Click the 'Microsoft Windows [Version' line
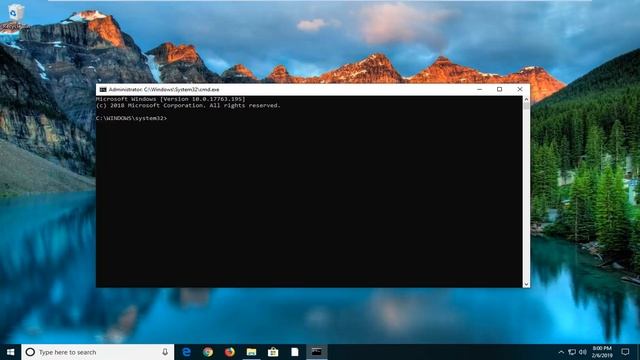Image resolution: width=640 pixels, height=360 pixels. coord(171,99)
